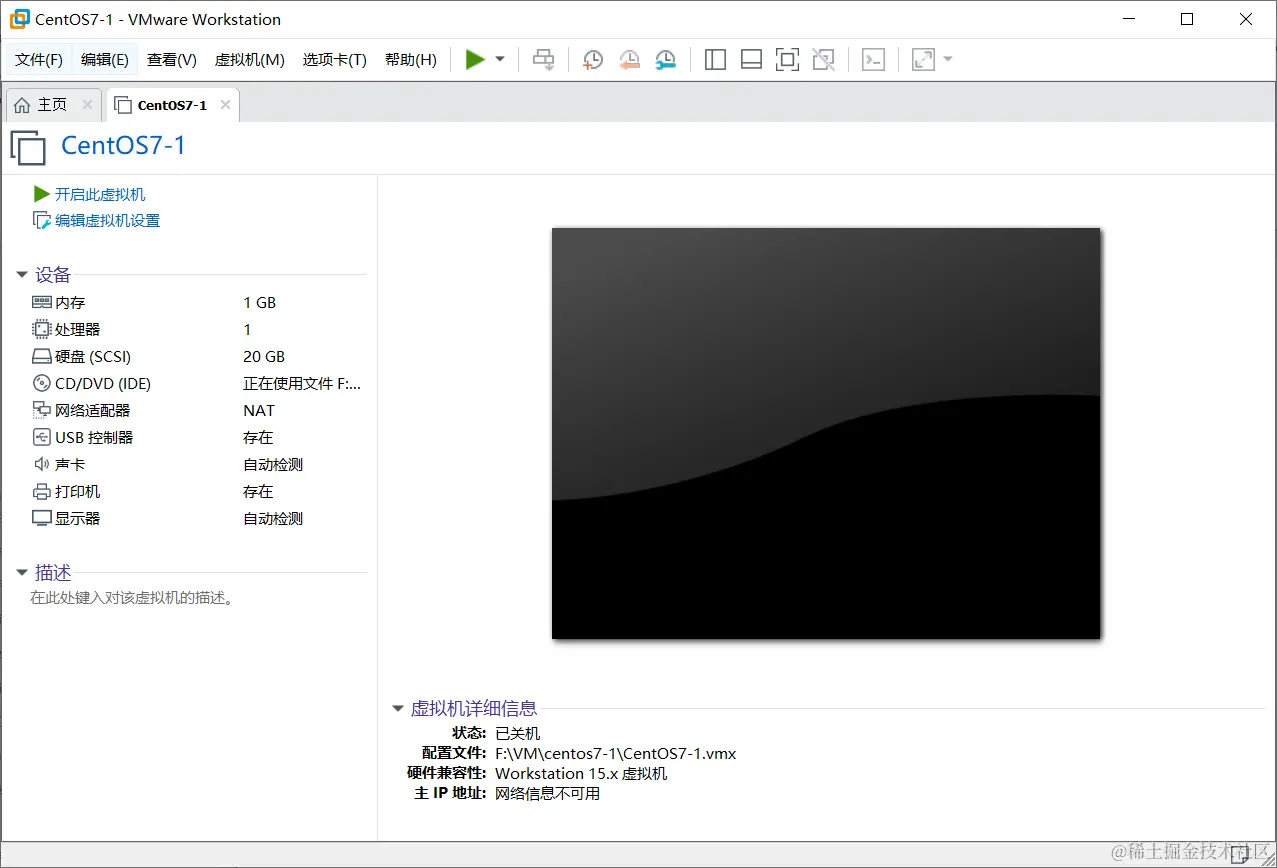1277x868 pixels.
Task: Click the processor chip icon
Action: coord(41,329)
